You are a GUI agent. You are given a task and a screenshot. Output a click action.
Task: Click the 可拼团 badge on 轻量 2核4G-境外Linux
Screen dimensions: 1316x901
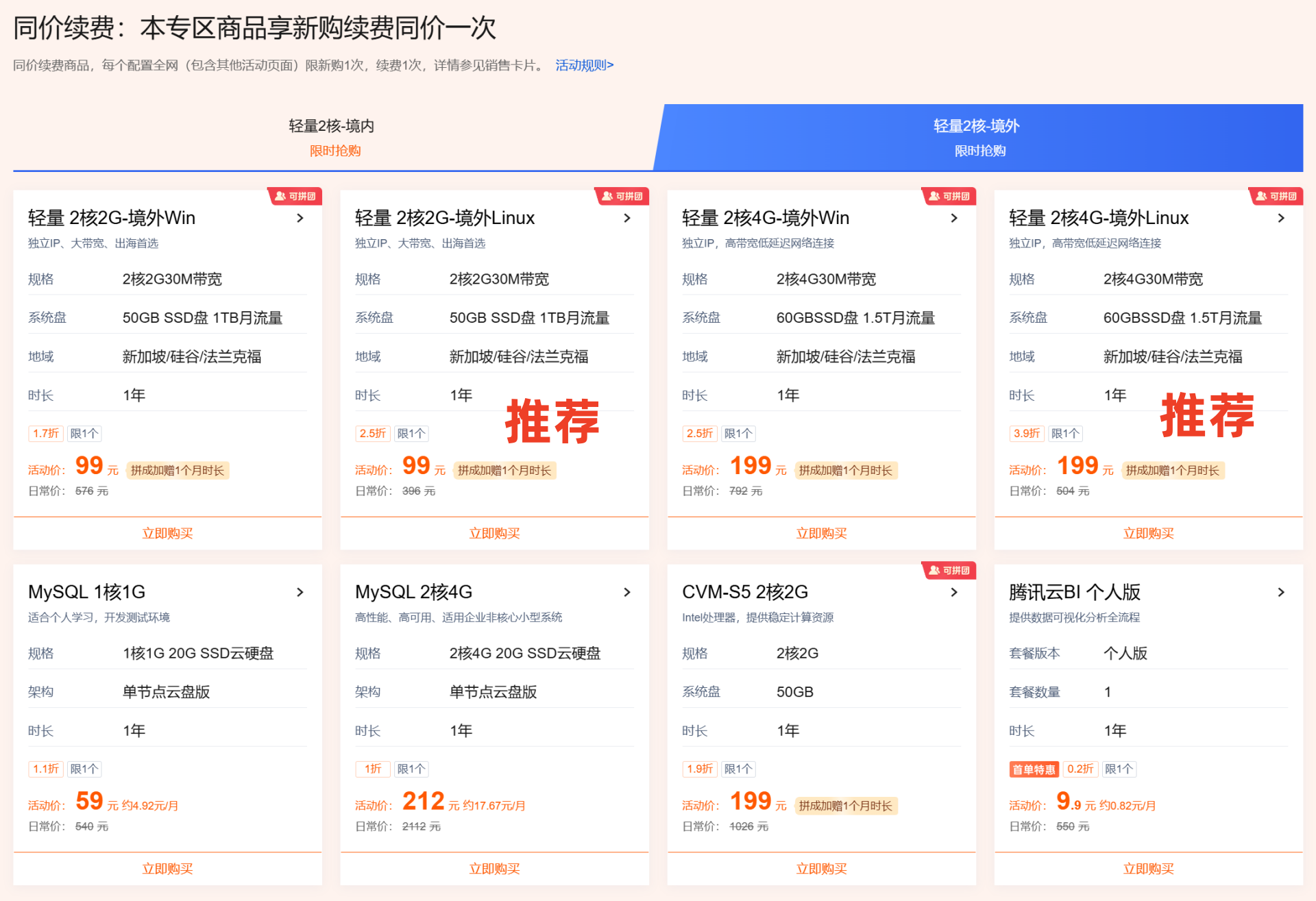coord(1276,196)
